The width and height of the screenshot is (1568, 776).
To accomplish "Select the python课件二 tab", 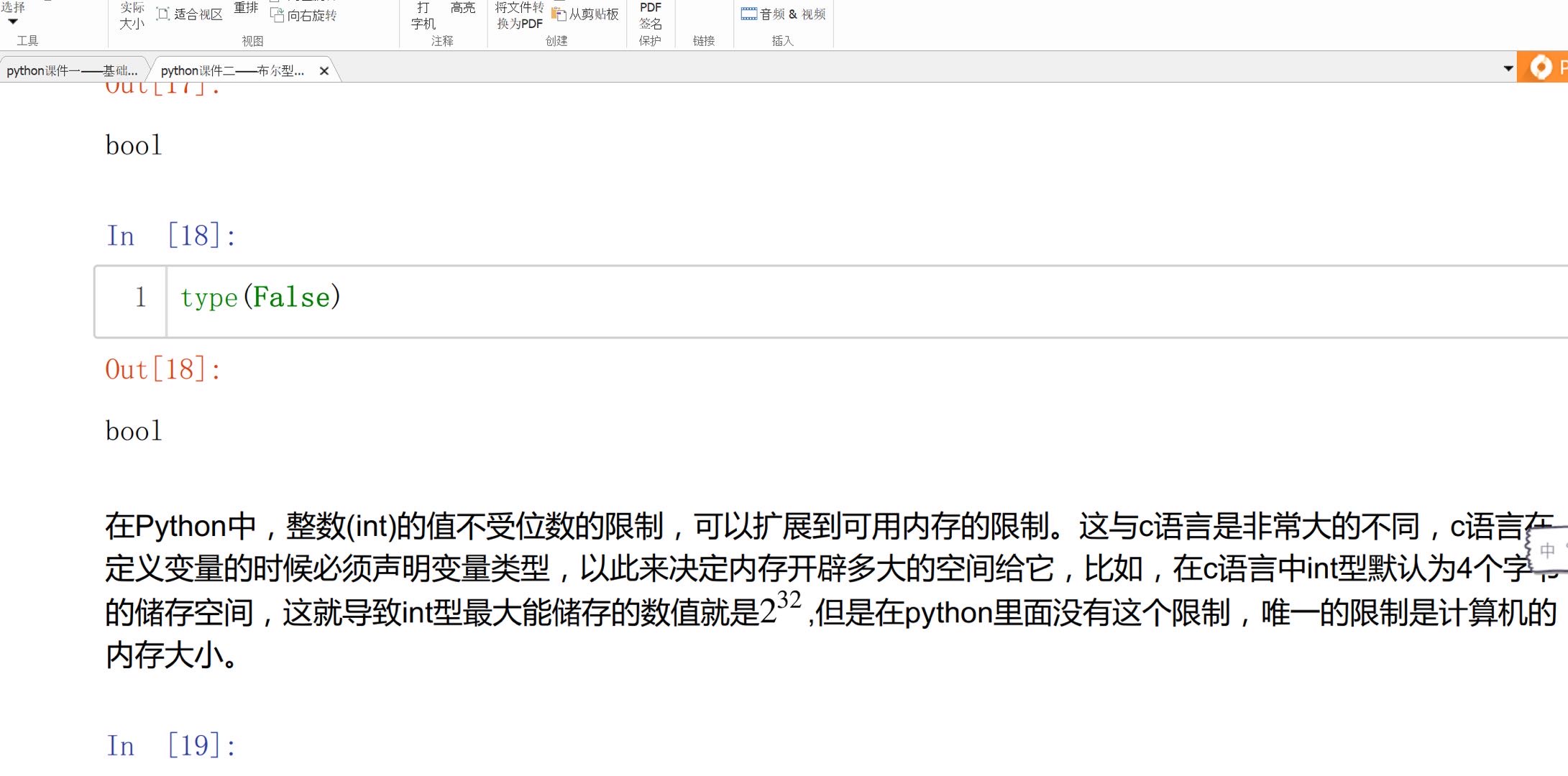I will pyautogui.click(x=231, y=70).
